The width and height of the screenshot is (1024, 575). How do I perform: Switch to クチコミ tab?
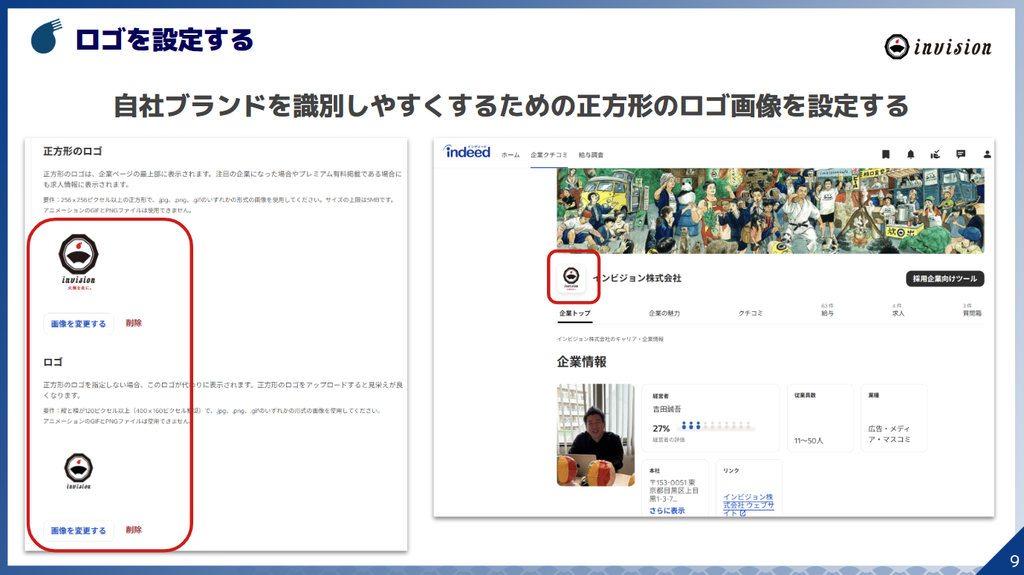point(750,313)
